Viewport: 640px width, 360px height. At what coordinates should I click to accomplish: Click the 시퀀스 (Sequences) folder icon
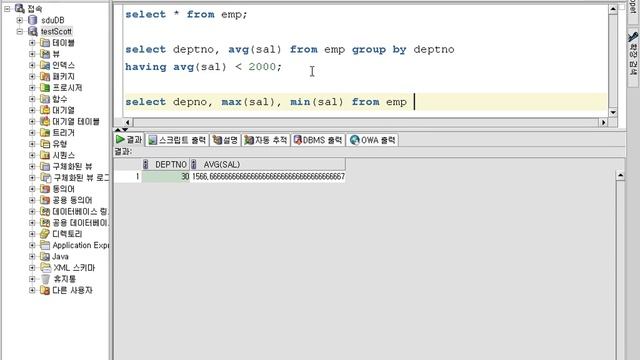[45, 155]
